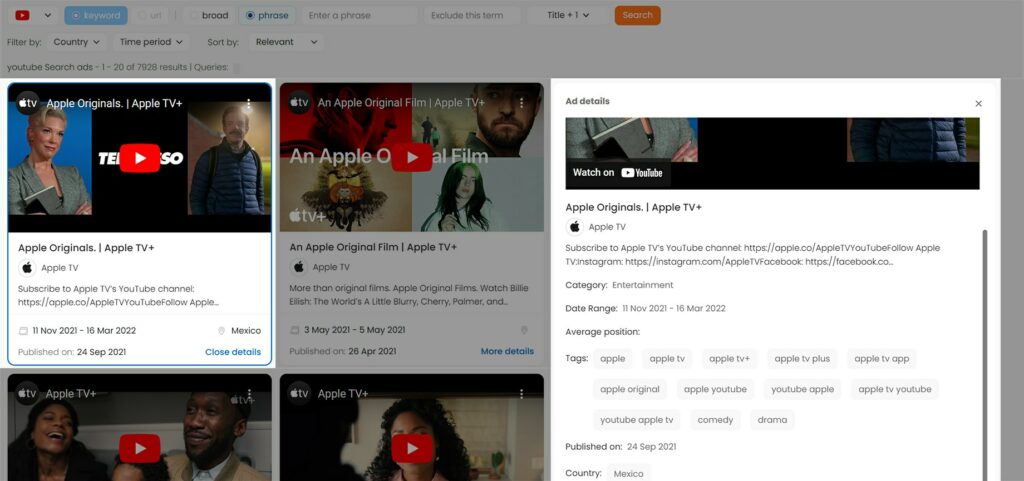This screenshot has width=1024, height=481.
Task: Click 'Published on: 24 Sep 2021' in first card
Action: (x=72, y=352)
